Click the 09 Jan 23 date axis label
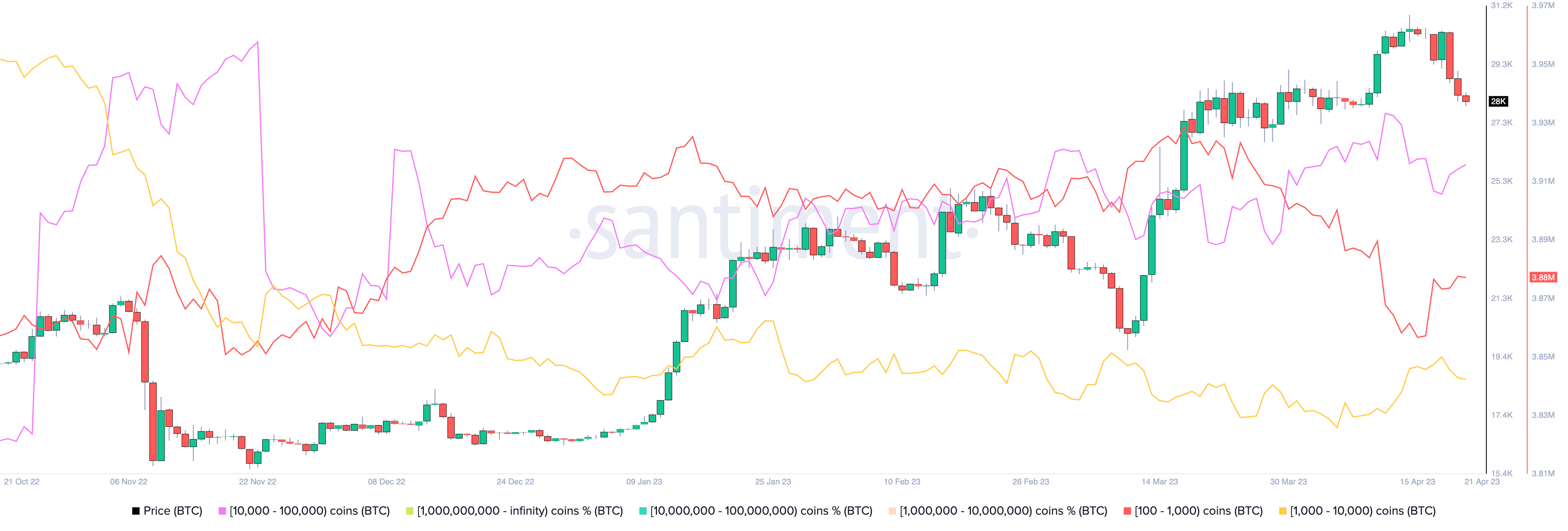1568x531 pixels. 644,482
